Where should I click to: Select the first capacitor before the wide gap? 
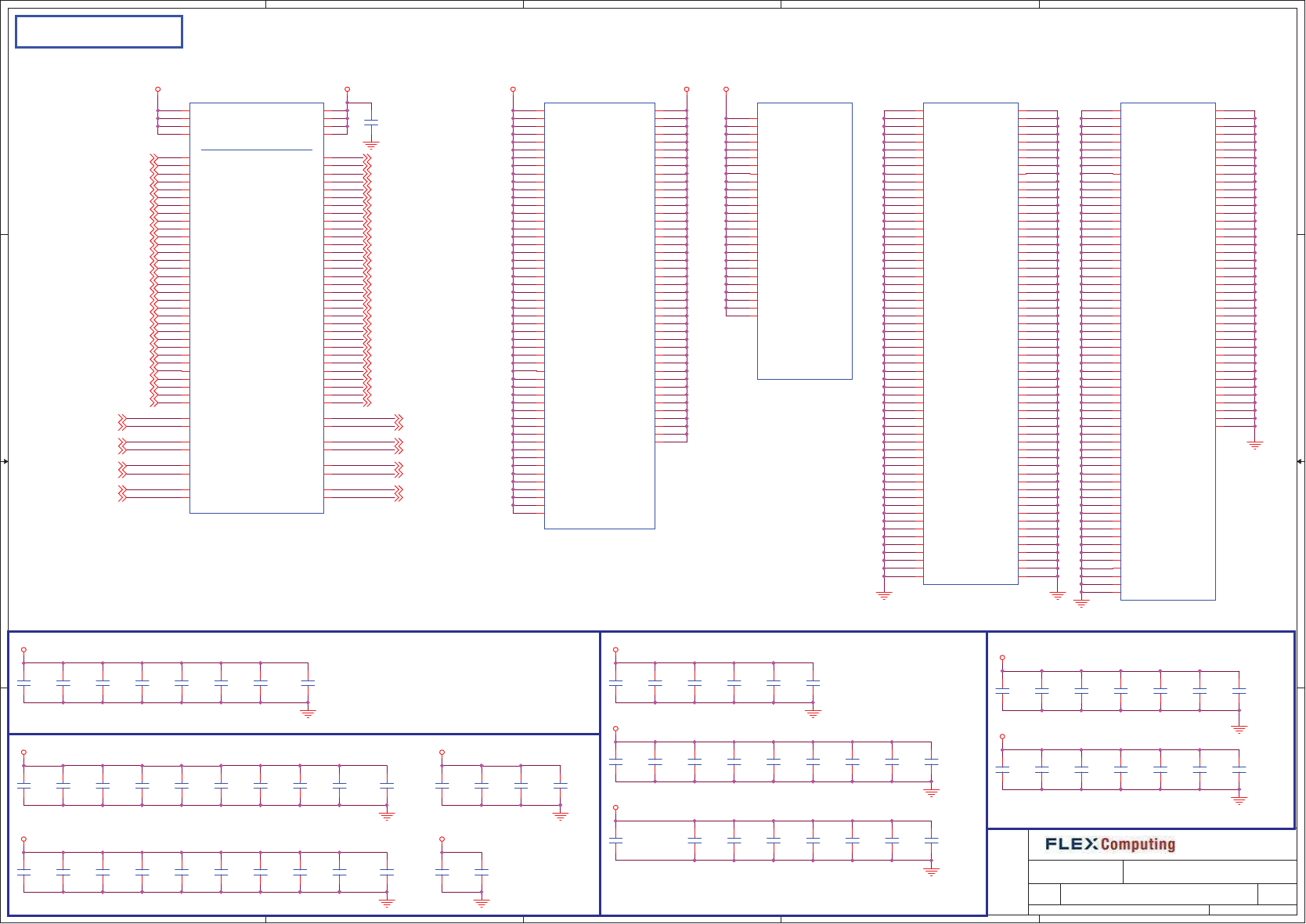615,840
